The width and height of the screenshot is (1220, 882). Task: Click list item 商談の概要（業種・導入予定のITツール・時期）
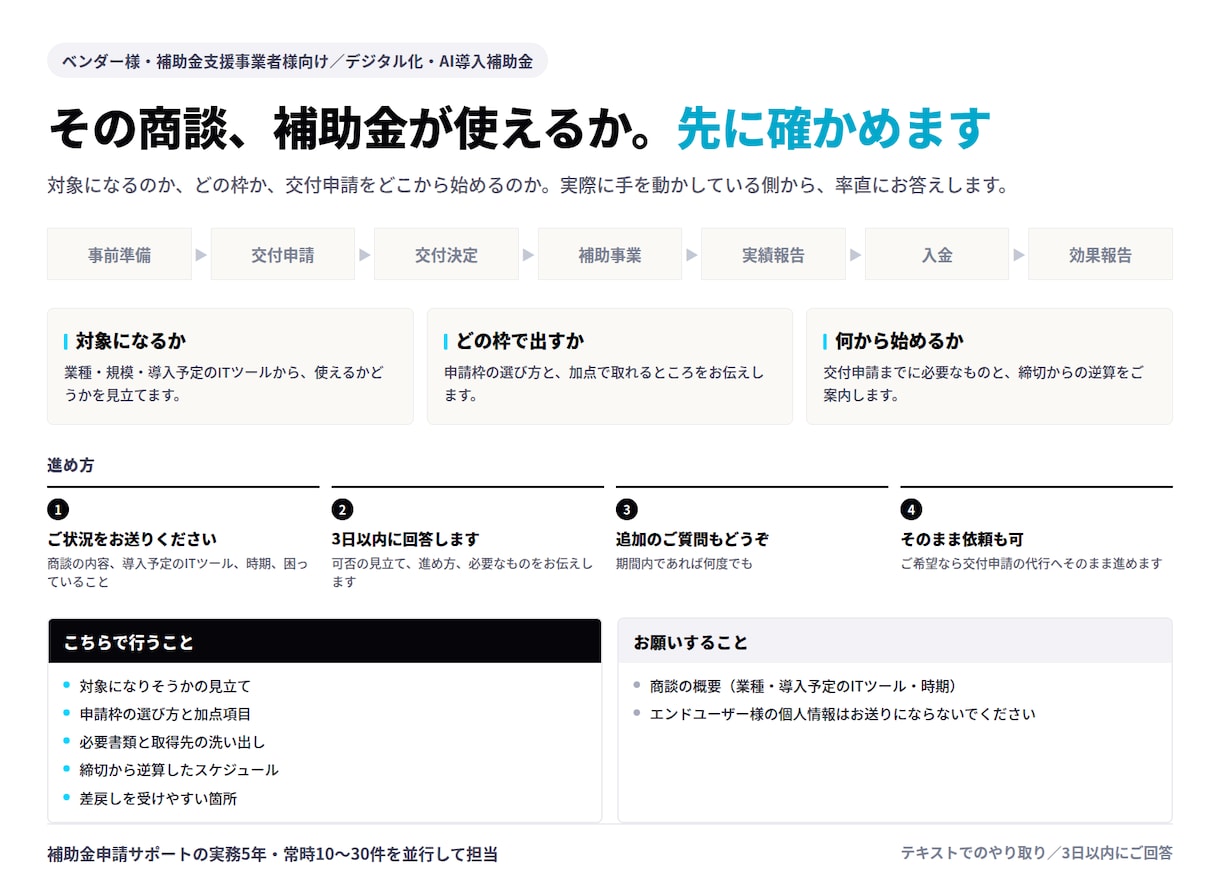click(x=806, y=686)
